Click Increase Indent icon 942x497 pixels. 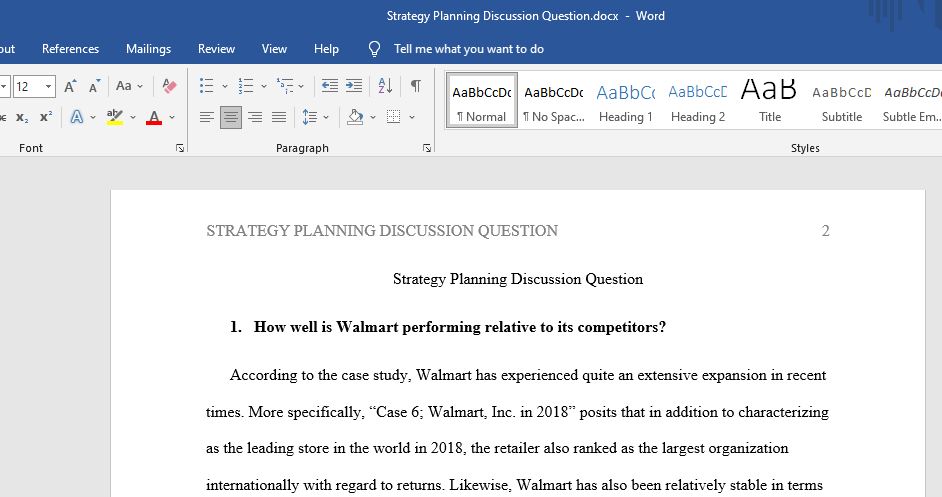pyautogui.click(x=354, y=86)
